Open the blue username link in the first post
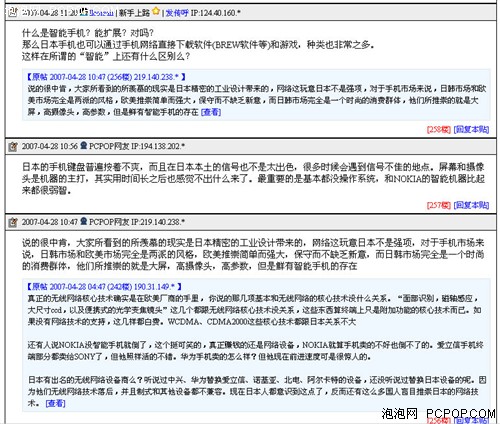500x424 pixels. [101, 13]
